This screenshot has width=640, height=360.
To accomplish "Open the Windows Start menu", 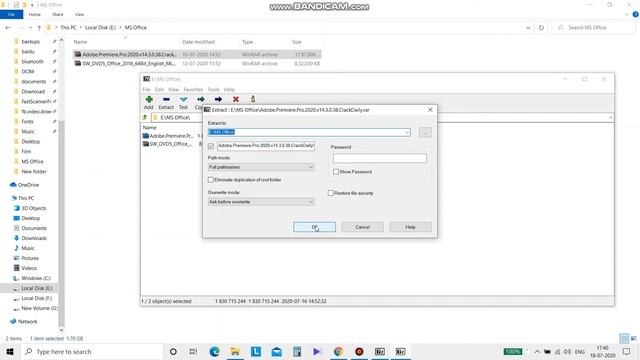I will tap(10, 351).
